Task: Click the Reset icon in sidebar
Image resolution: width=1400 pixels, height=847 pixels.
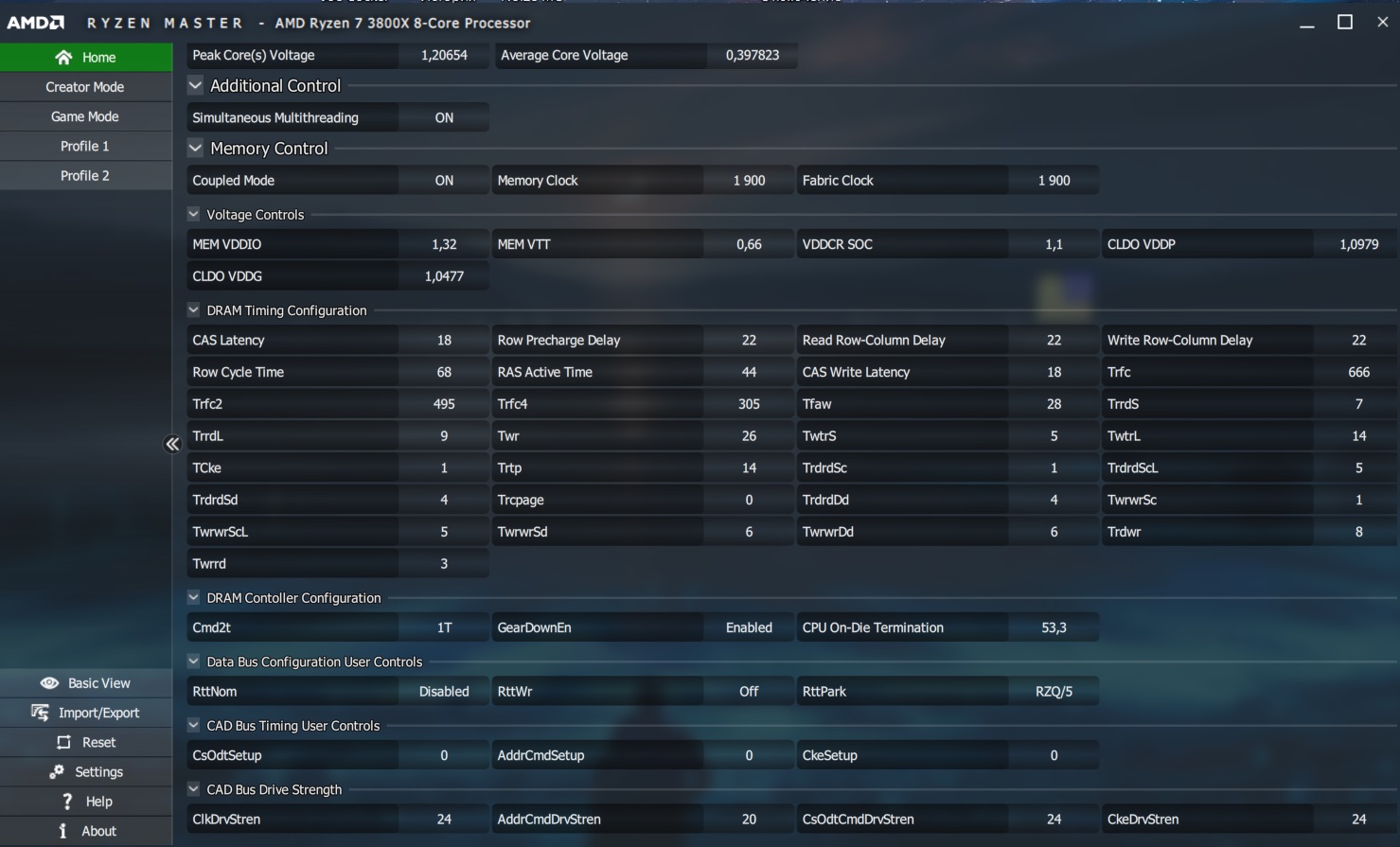Action: pos(63,743)
